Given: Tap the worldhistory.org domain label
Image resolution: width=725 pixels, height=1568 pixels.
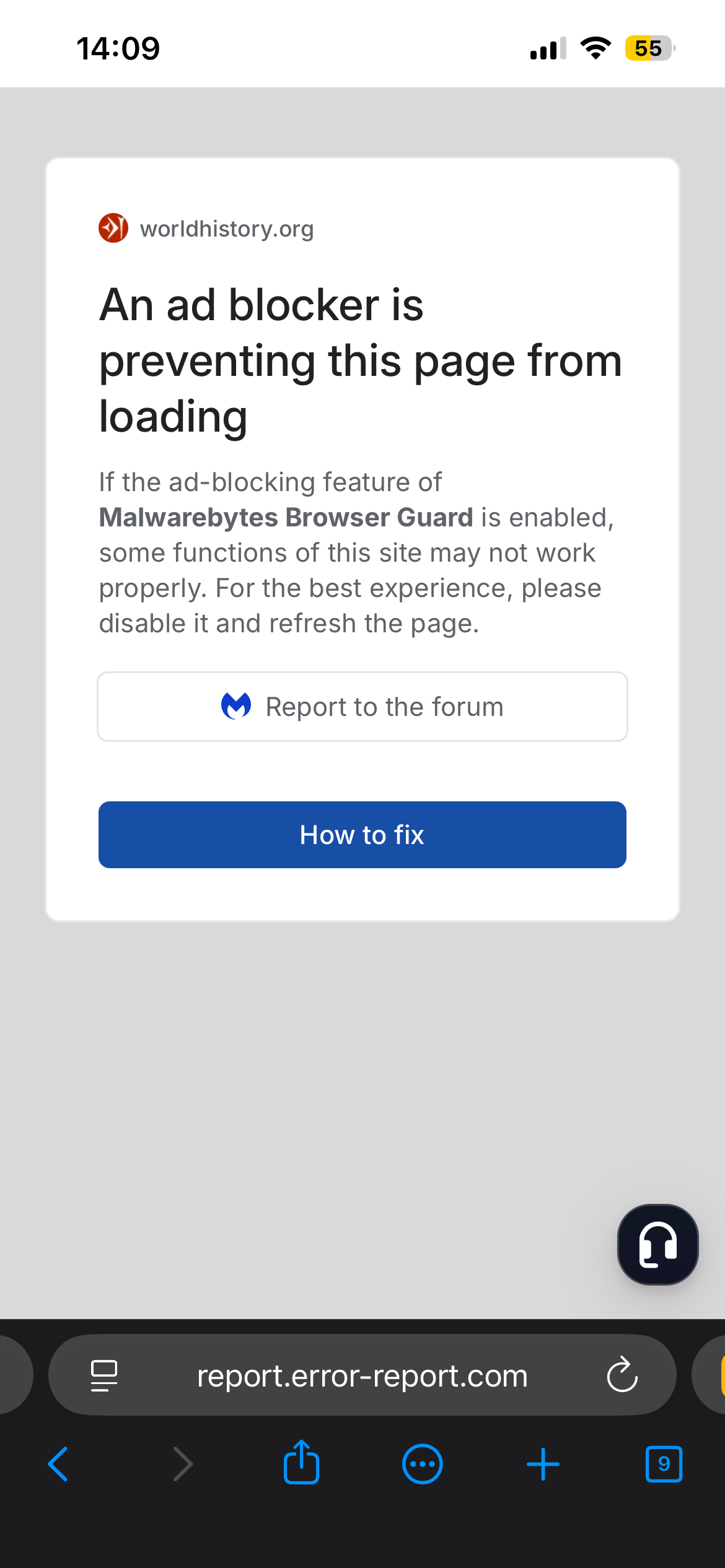Looking at the screenshot, I should pyautogui.click(x=227, y=229).
